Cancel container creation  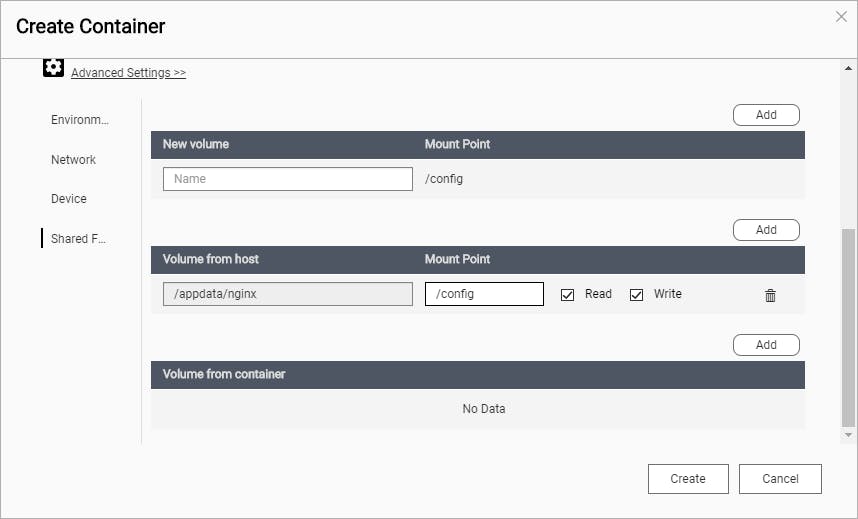pyautogui.click(x=780, y=479)
